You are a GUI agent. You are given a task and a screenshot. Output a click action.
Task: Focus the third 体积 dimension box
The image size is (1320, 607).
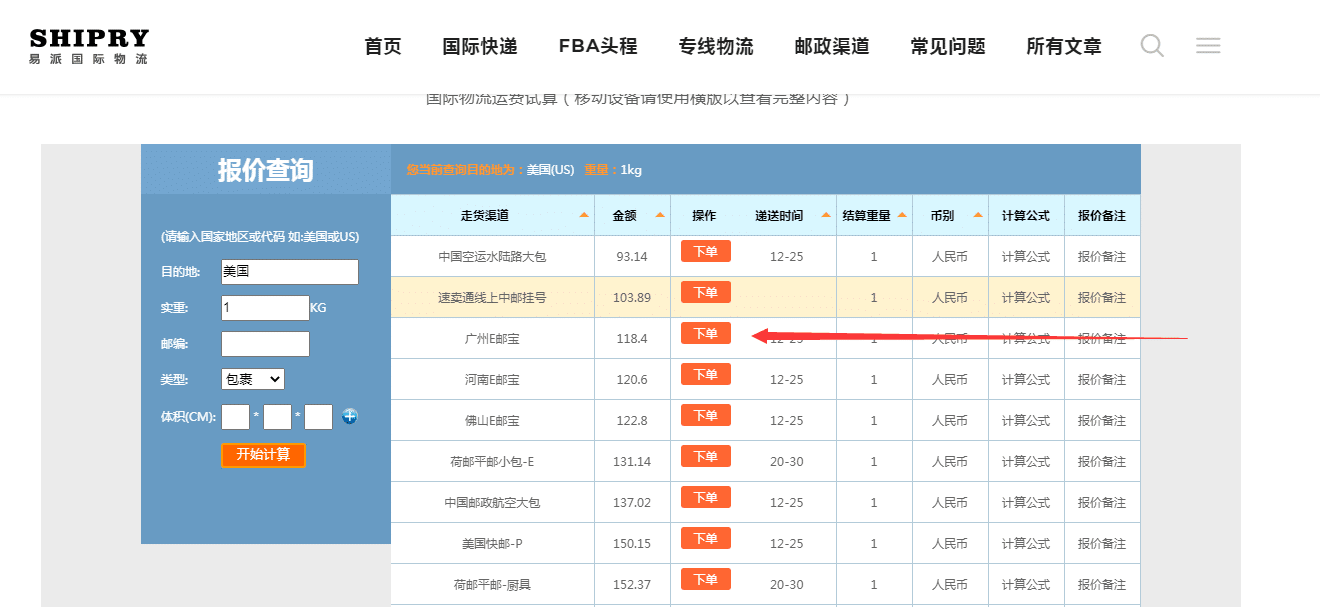(318, 417)
